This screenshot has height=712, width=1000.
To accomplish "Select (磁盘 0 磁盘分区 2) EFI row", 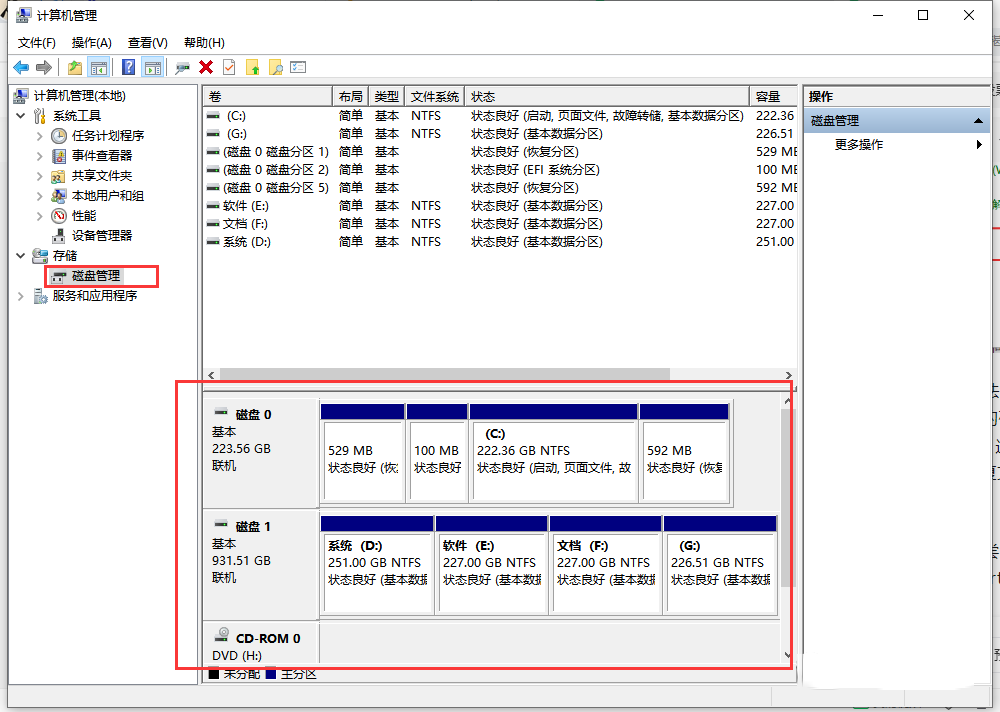I will point(276,170).
